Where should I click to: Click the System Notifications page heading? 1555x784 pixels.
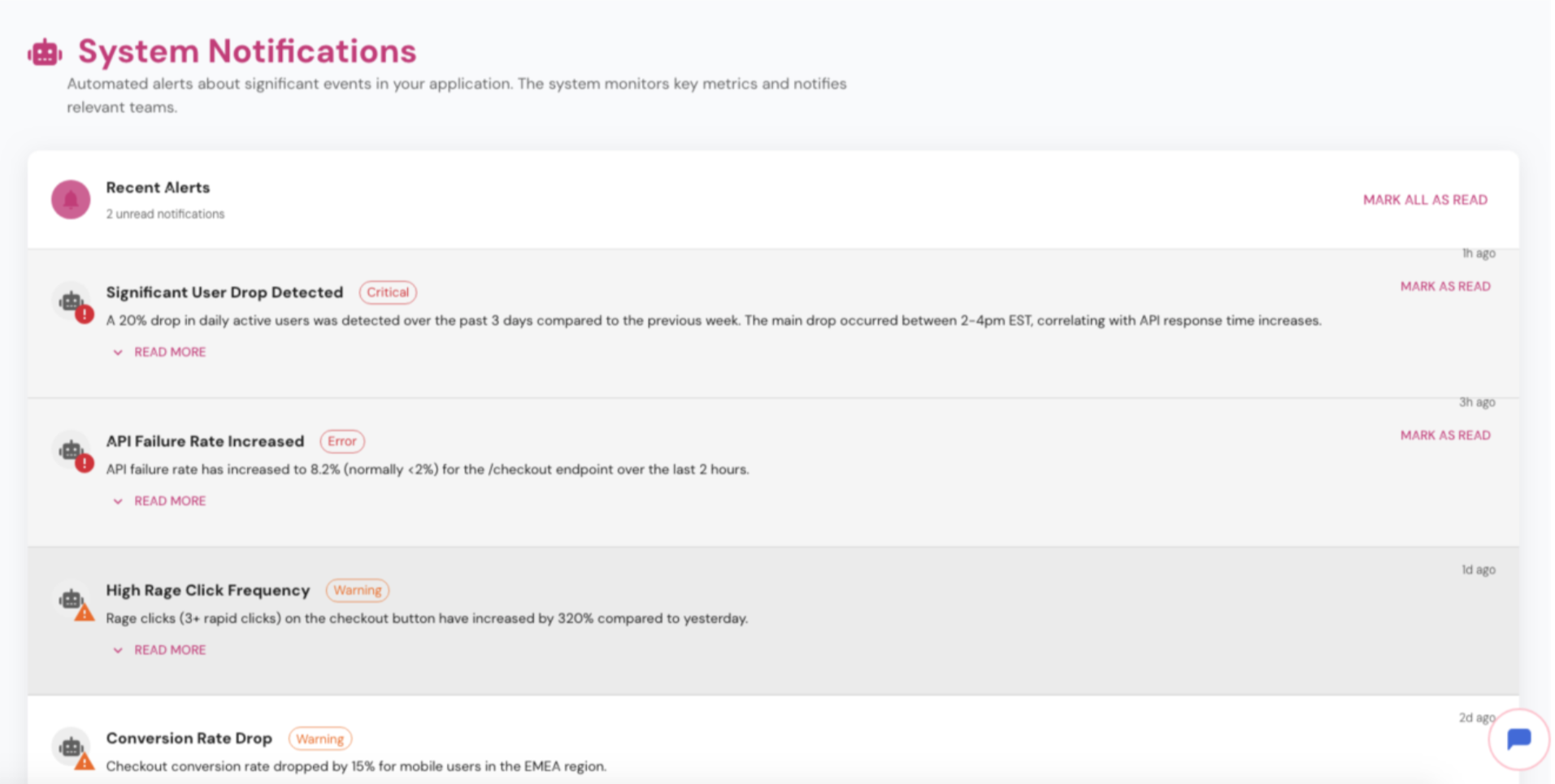(x=247, y=51)
